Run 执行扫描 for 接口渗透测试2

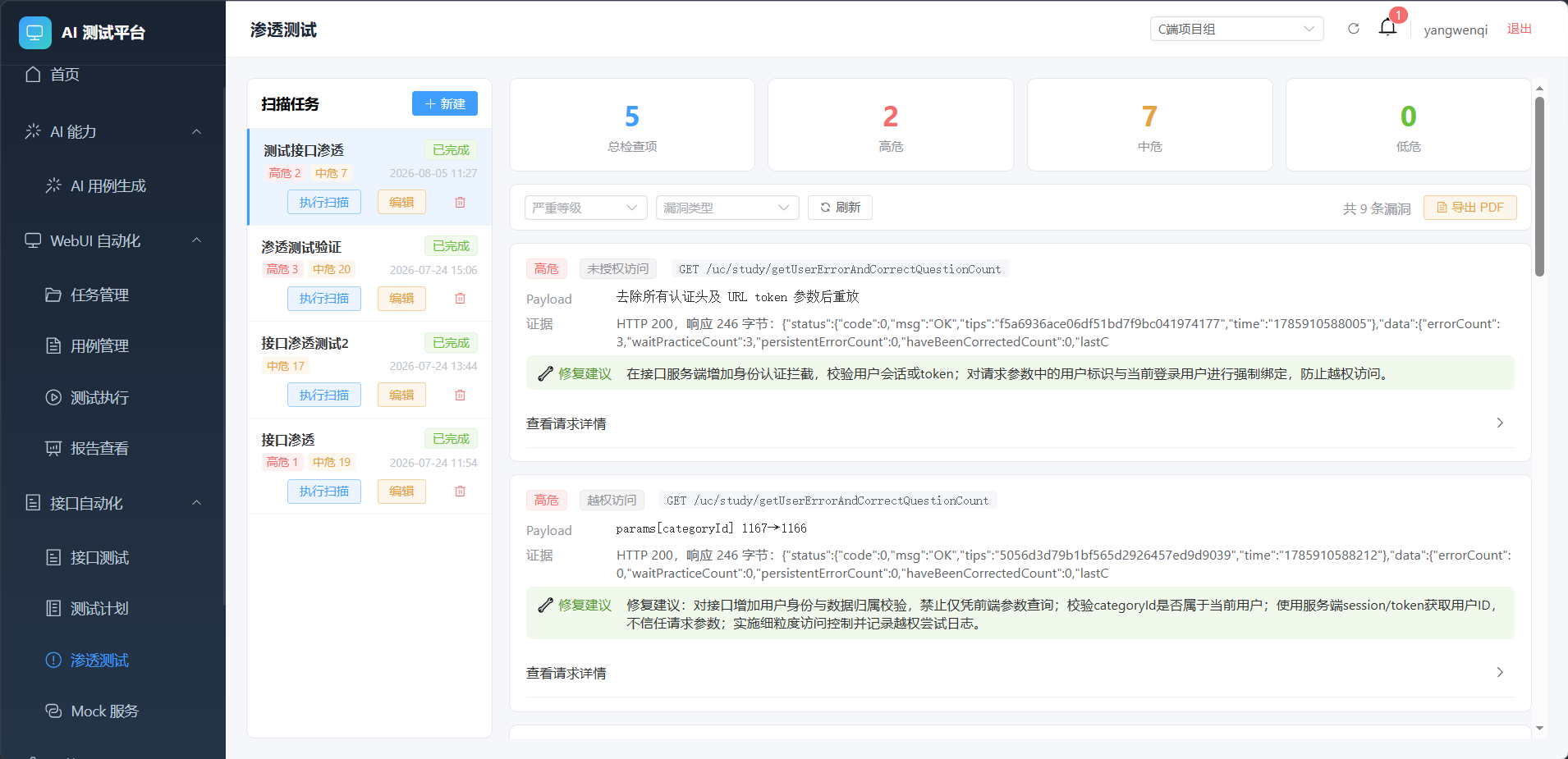324,395
